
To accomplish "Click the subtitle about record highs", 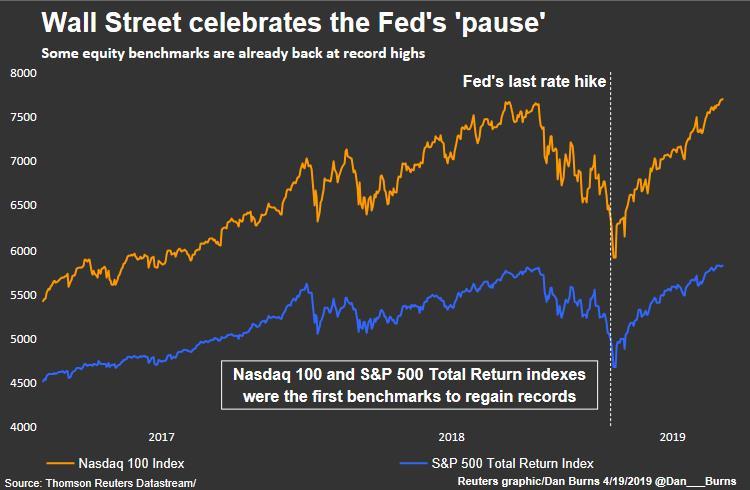I will pyautogui.click(x=233, y=53).
